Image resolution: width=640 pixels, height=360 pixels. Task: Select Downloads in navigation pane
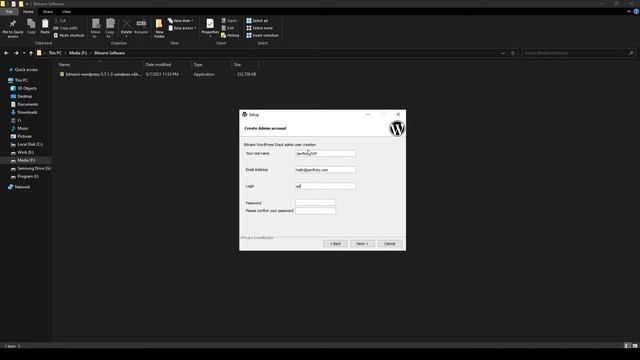[x=27, y=112]
